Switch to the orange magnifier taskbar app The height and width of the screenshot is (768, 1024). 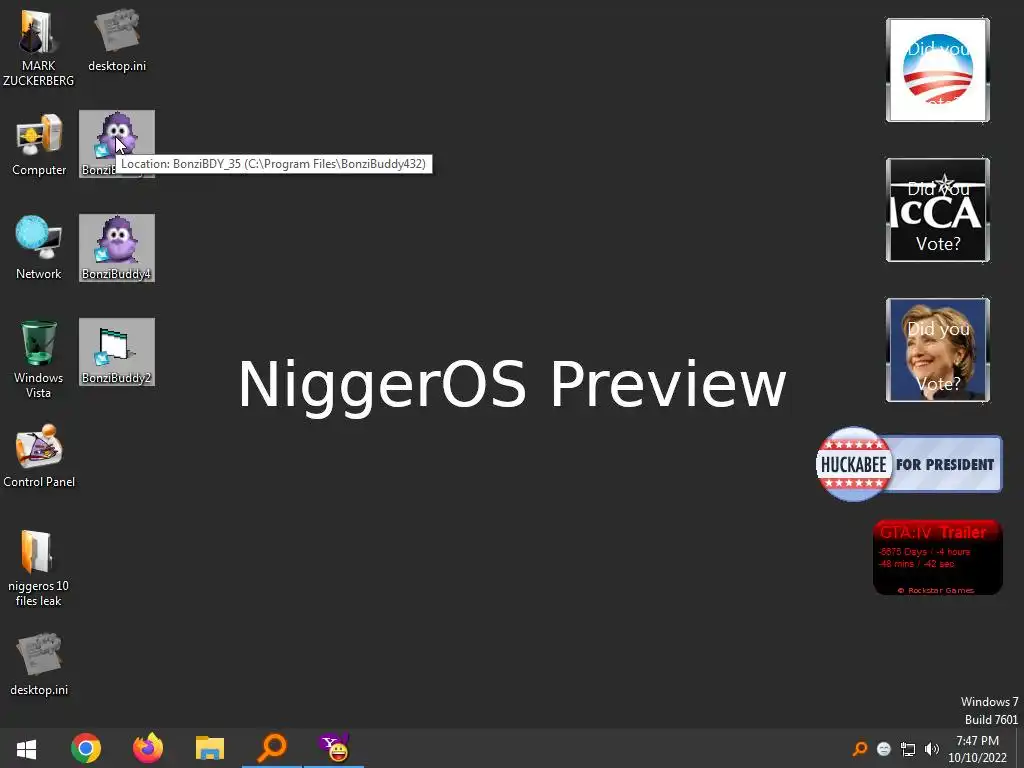(x=272, y=748)
